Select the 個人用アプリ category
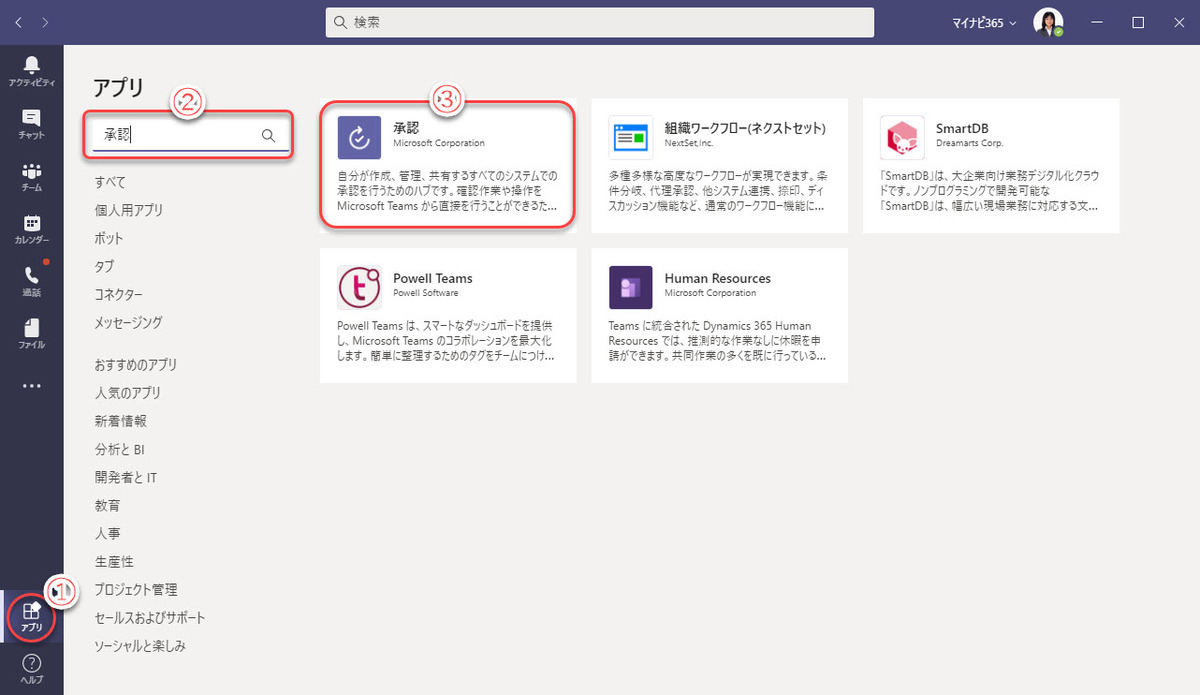 [x=129, y=210]
